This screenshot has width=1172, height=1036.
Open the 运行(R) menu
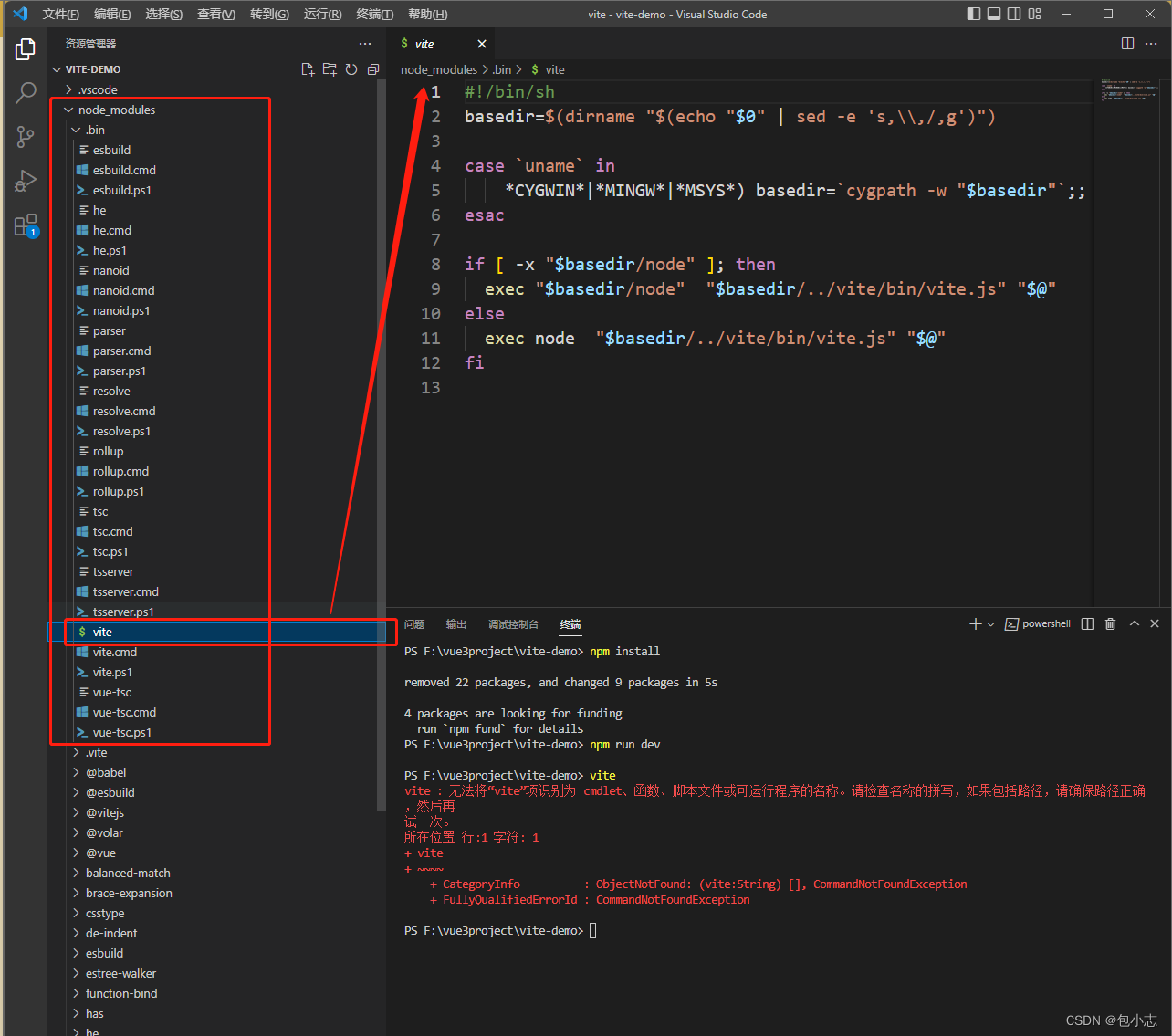pyautogui.click(x=323, y=14)
